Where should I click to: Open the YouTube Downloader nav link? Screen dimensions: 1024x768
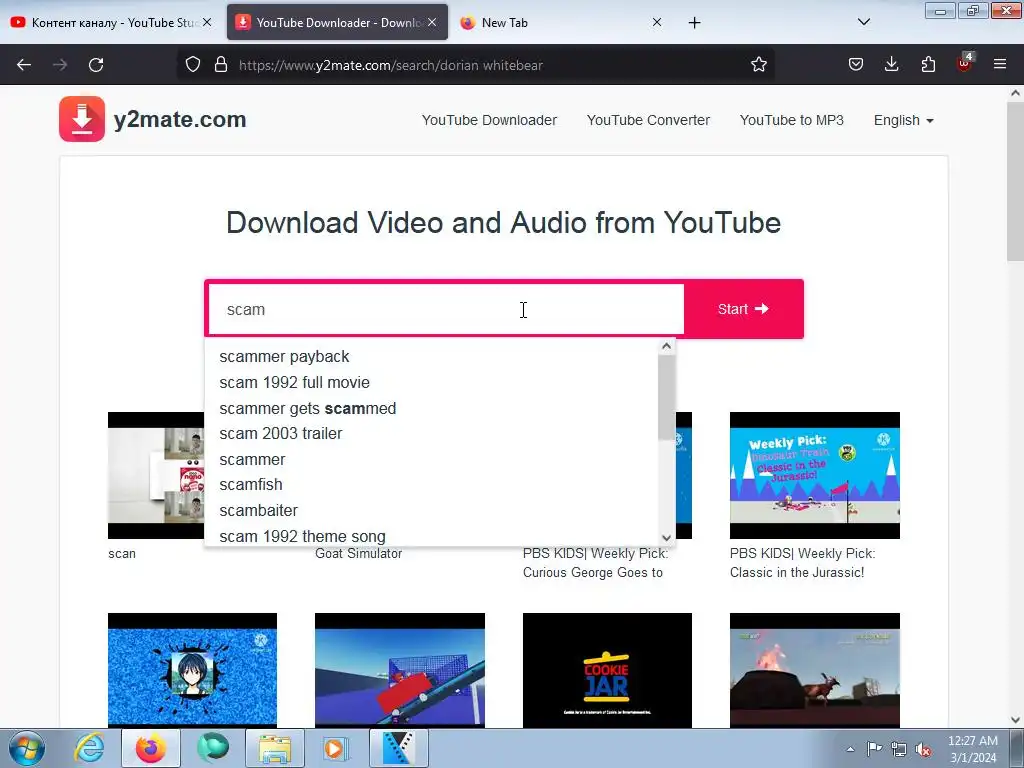(489, 120)
